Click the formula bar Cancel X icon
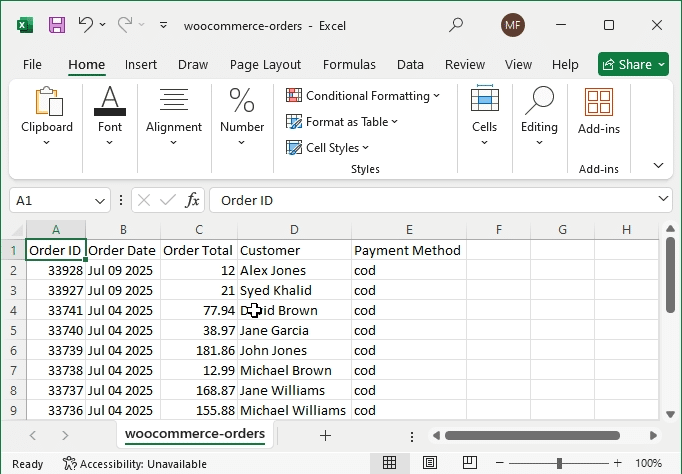Viewport: 682px width, 474px height. 144,200
